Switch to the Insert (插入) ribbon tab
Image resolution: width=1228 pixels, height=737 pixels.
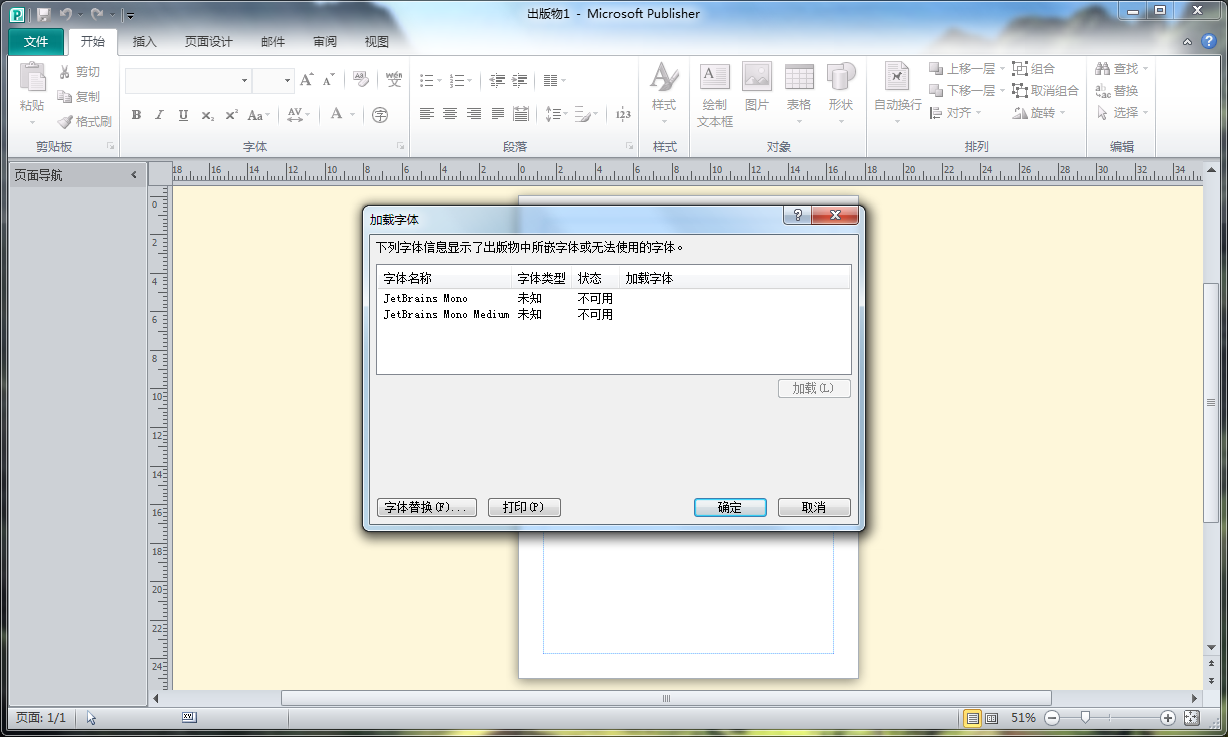145,41
